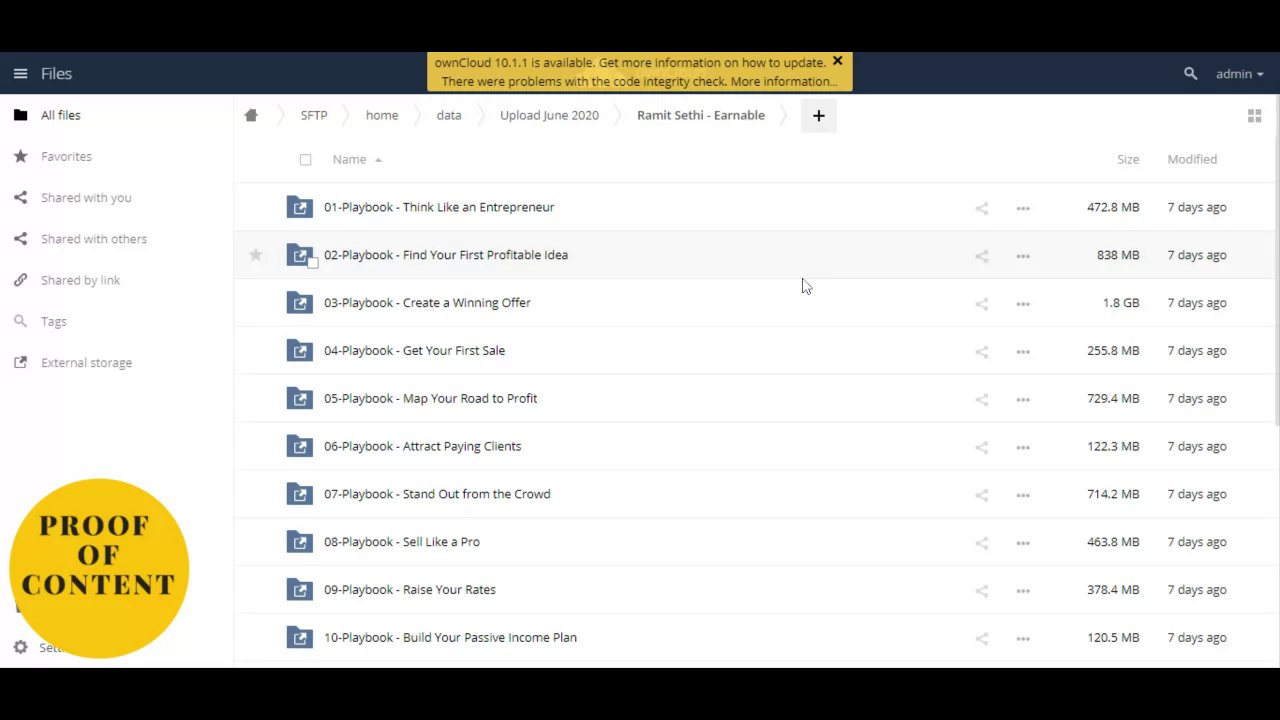
Task: Navigate to home breadcrumb text
Action: tap(382, 116)
